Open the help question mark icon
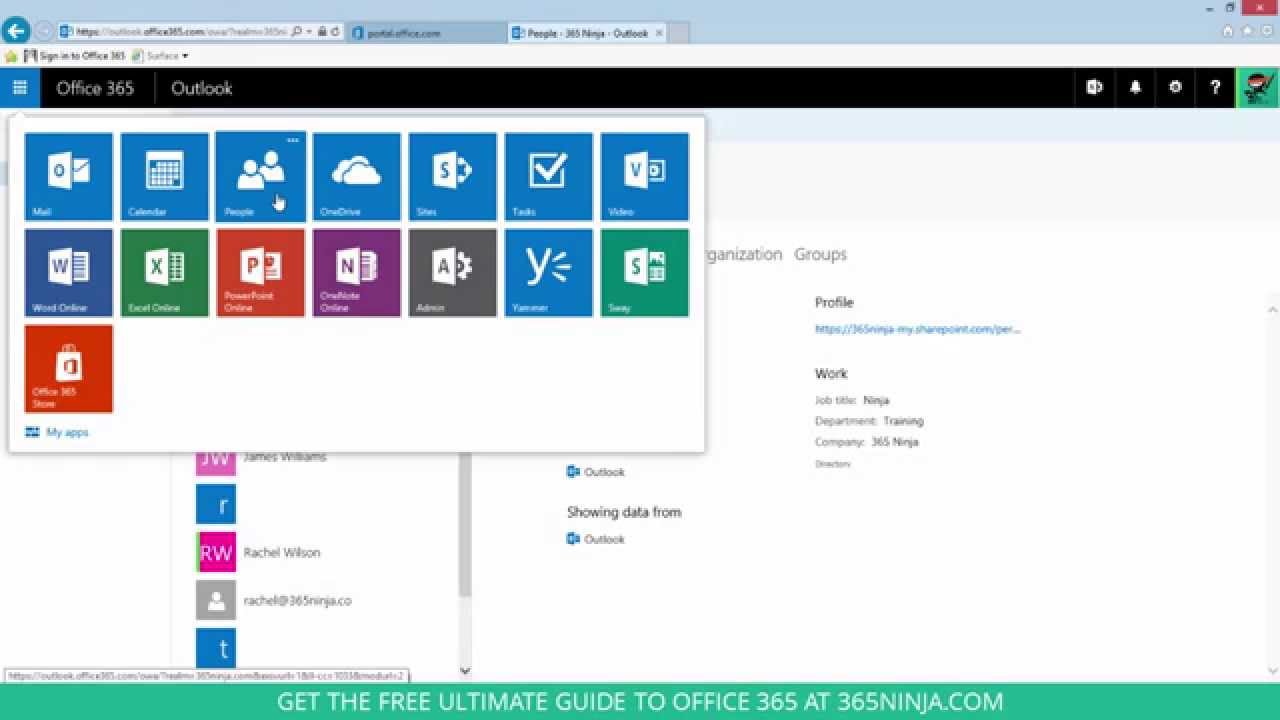This screenshot has height=720, width=1280. pos(1215,88)
